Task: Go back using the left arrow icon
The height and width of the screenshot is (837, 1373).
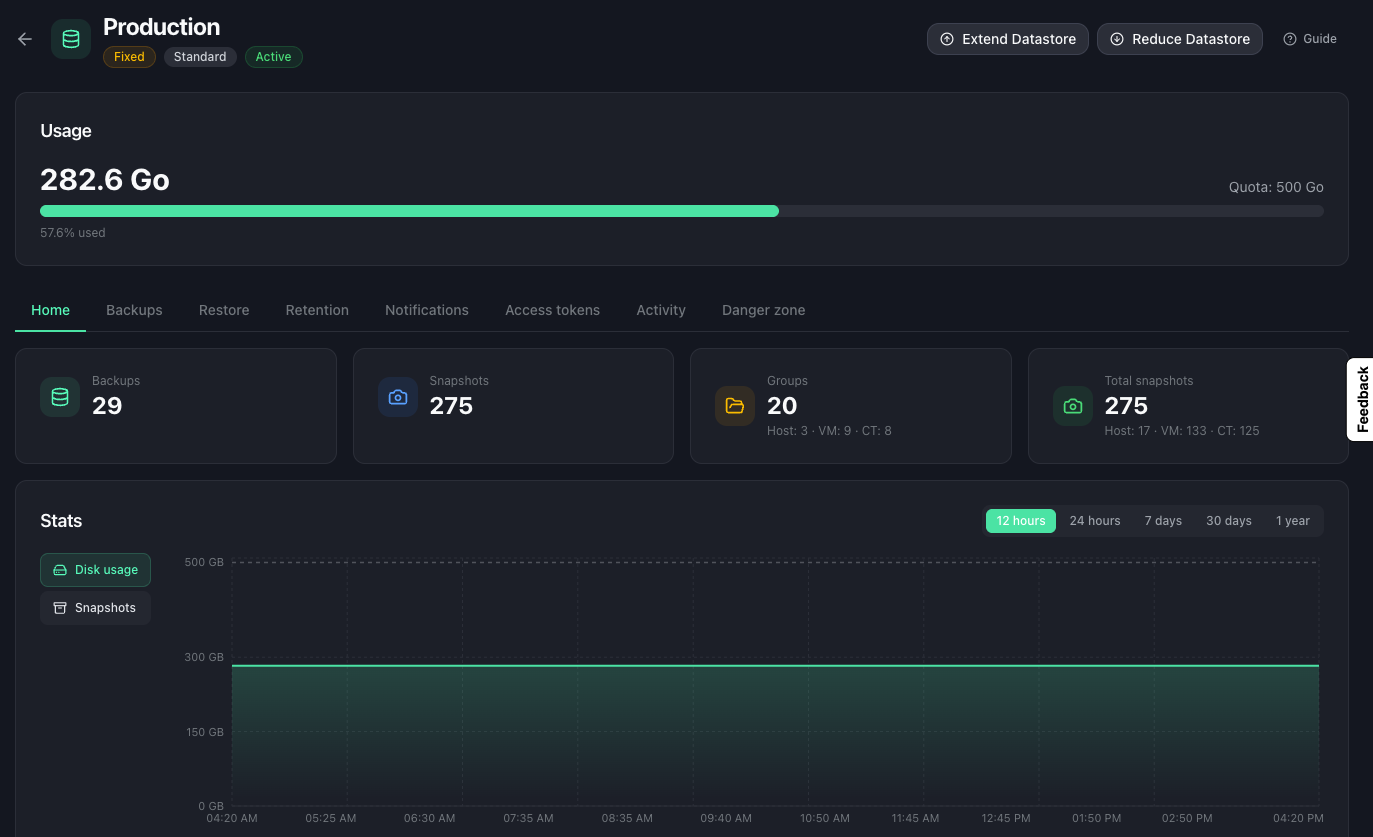Action: (x=25, y=39)
